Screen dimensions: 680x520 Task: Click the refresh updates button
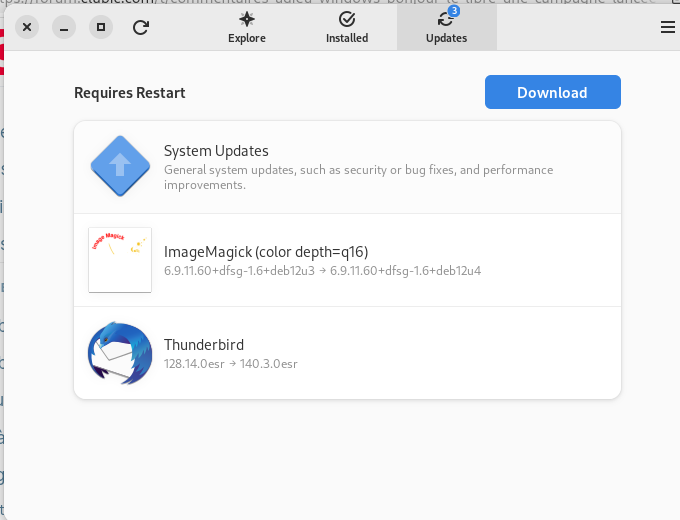(141, 27)
